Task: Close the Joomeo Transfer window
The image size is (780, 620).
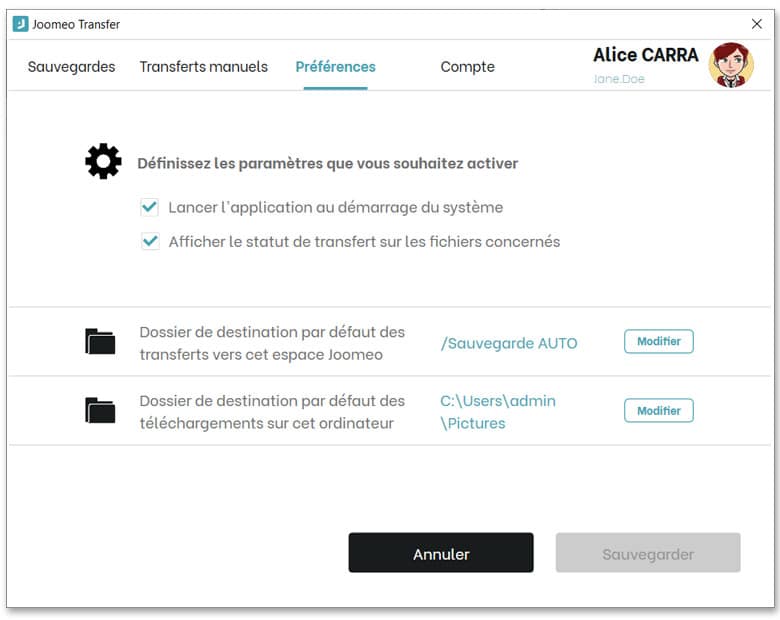Action: 756,24
